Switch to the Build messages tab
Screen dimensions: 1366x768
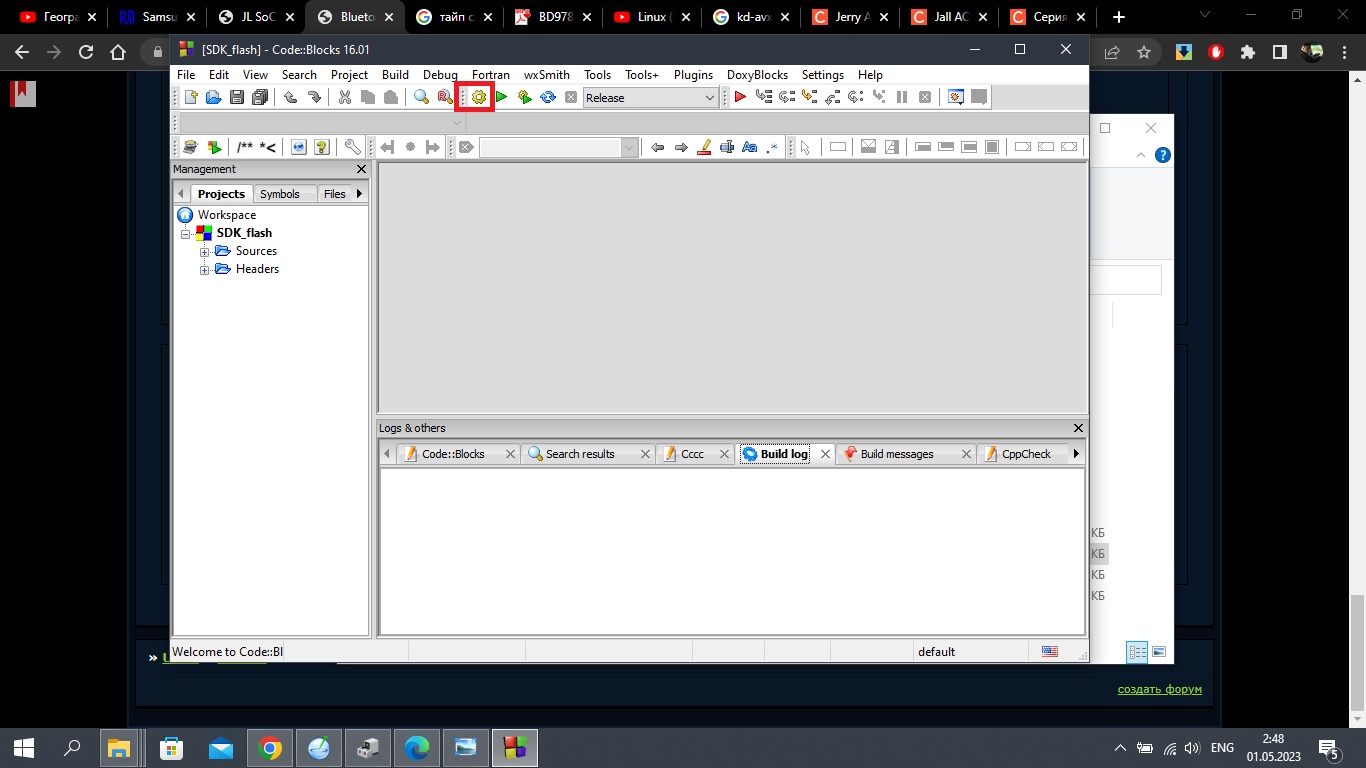pos(897,454)
